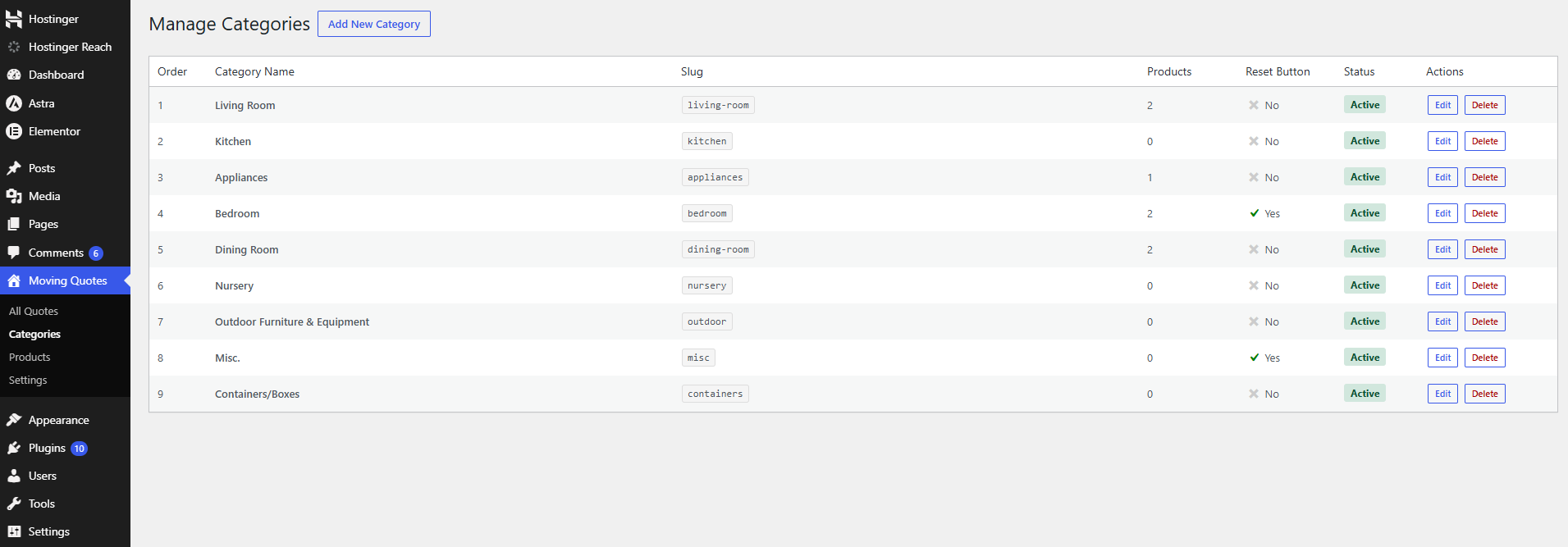This screenshot has height=547, width=1568.
Task: Edit the Appliances category
Action: coord(1442,177)
